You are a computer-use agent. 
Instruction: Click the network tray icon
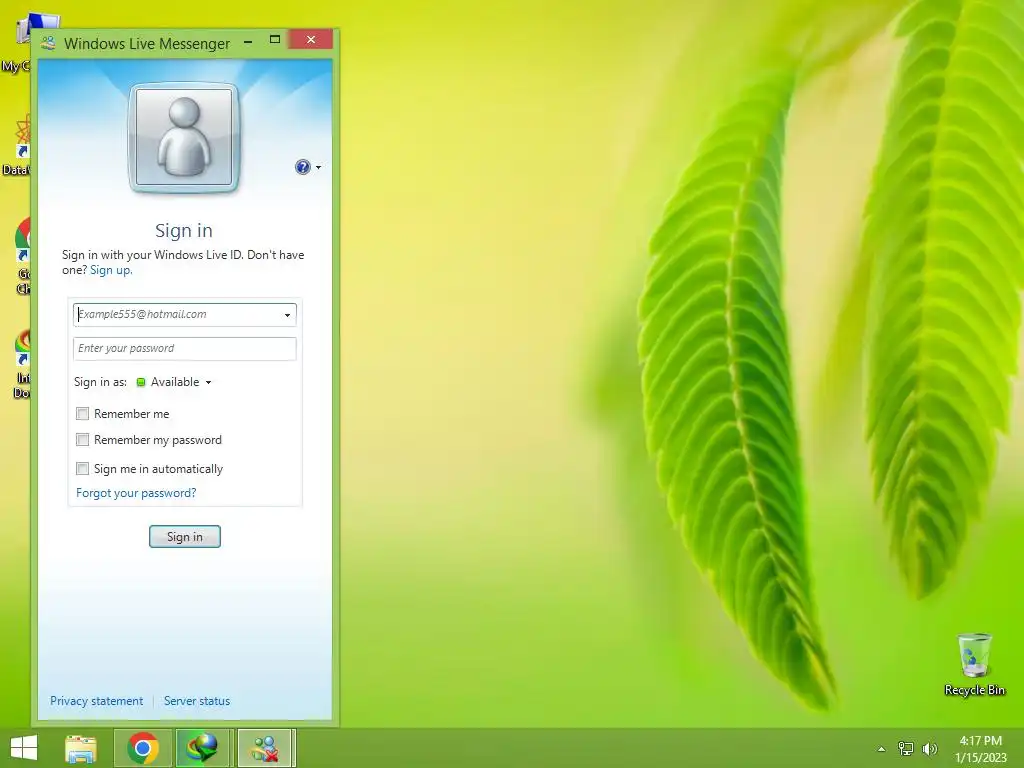click(906, 749)
